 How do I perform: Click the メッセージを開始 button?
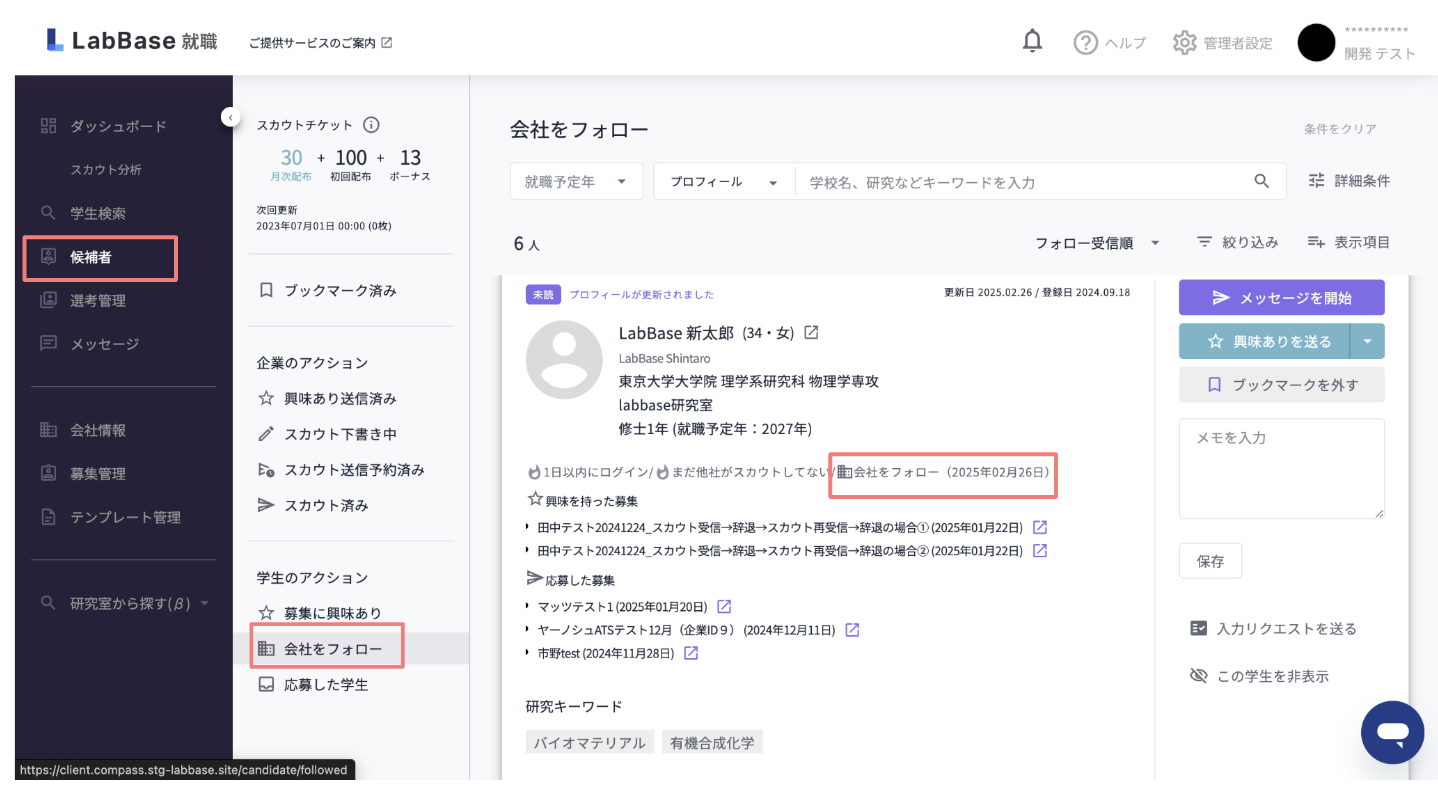pyautogui.click(x=1281, y=298)
